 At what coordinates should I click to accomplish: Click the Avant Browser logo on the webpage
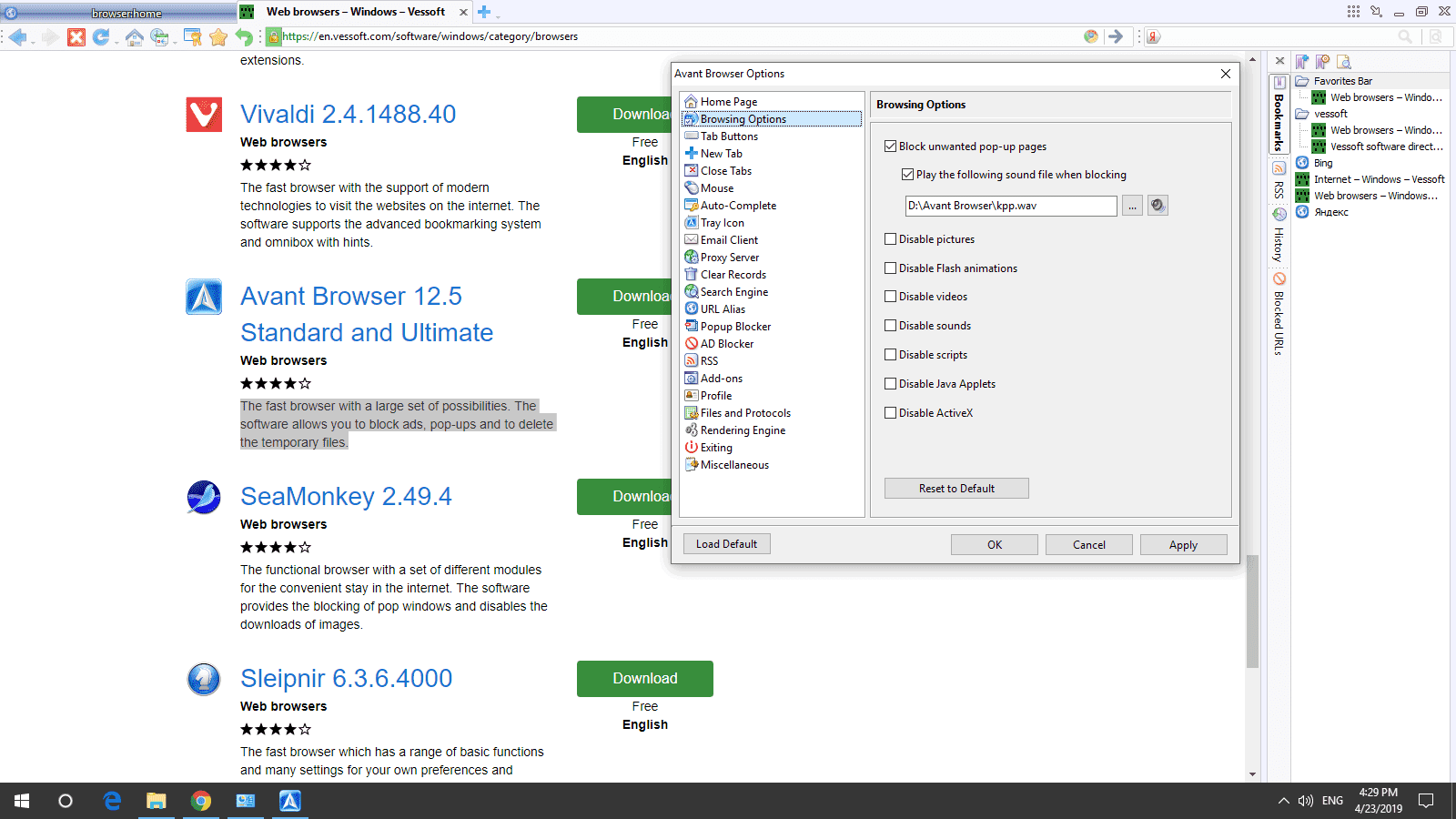coord(204,297)
